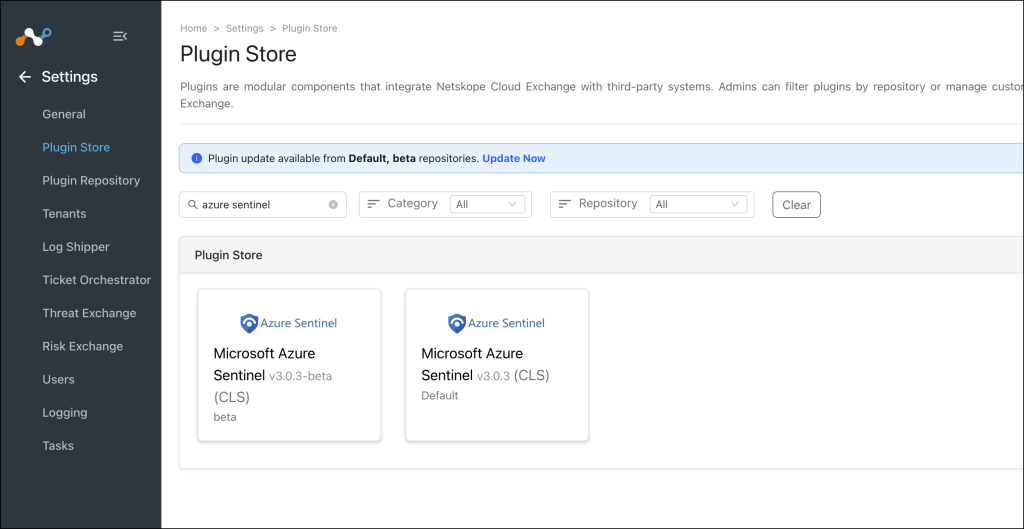
Task: Click Settings breadcrumb link
Action: 244,29
